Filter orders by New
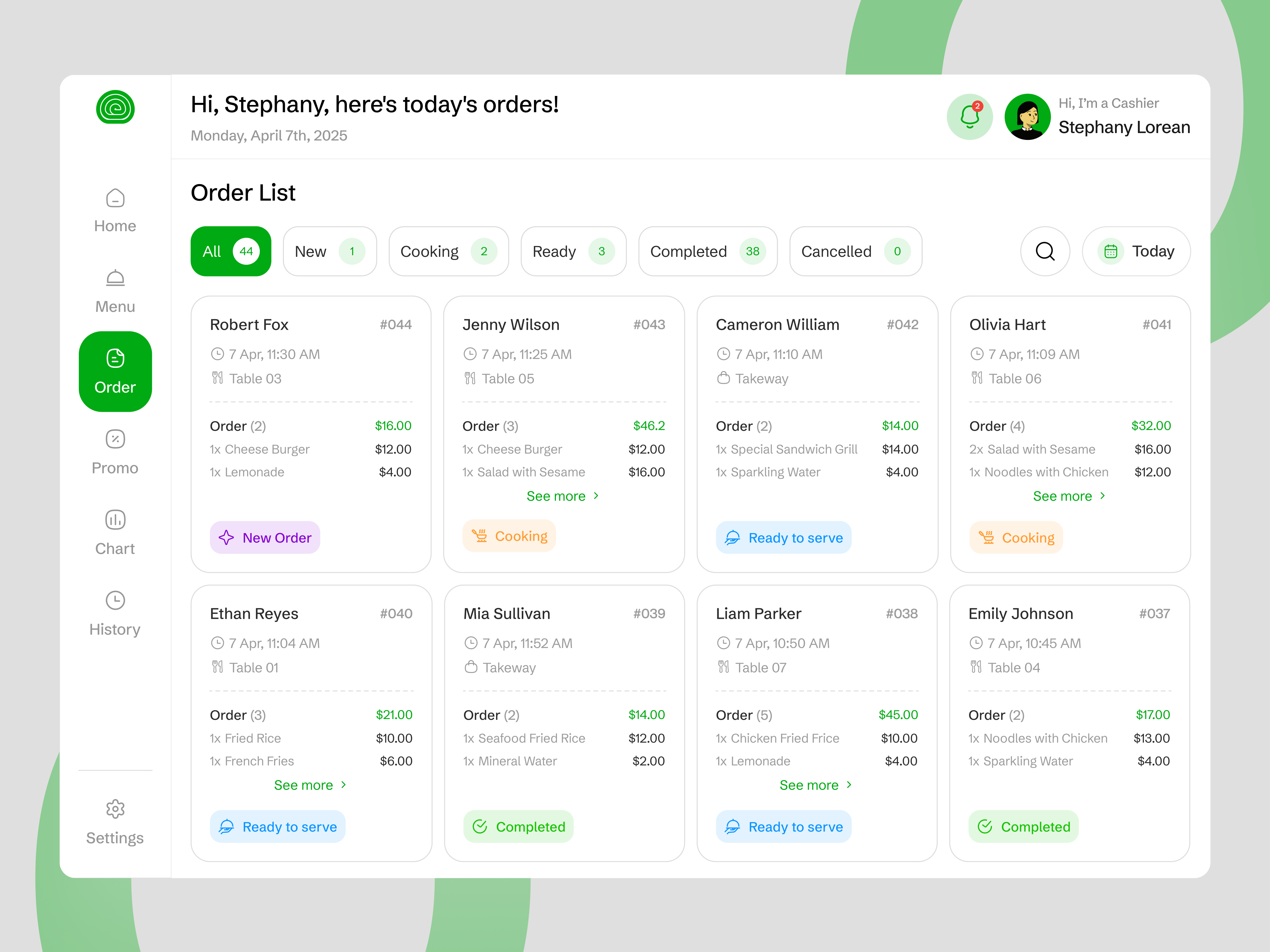The width and height of the screenshot is (1270, 952). (x=330, y=251)
